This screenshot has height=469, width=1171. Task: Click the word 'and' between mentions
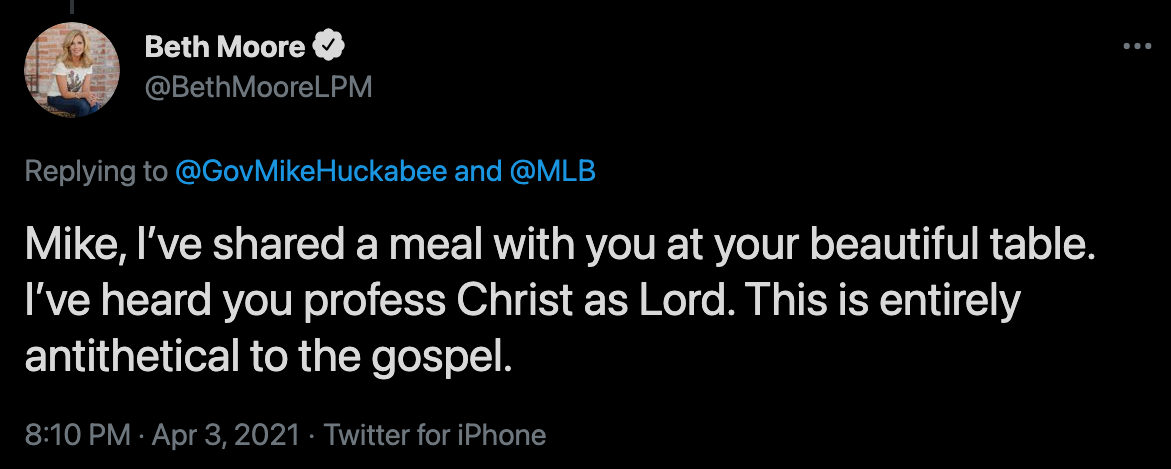[479, 172]
